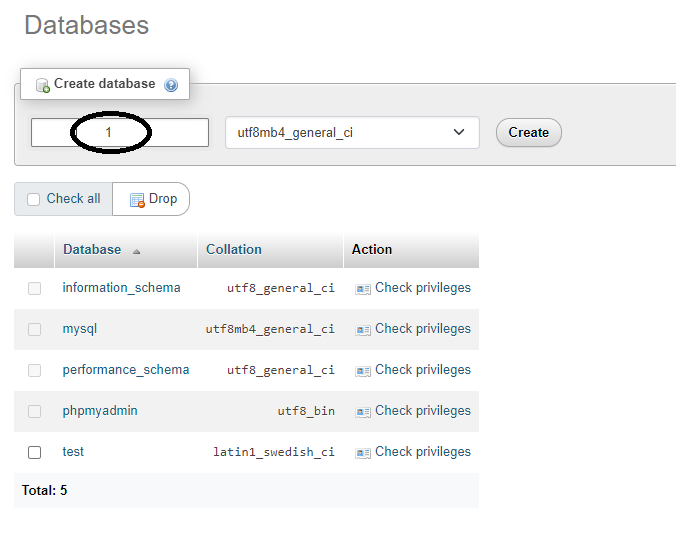The width and height of the screenshot is (676, 533).
Task: Click the privileges icon for information_schema
Action: tap(363, 289)
